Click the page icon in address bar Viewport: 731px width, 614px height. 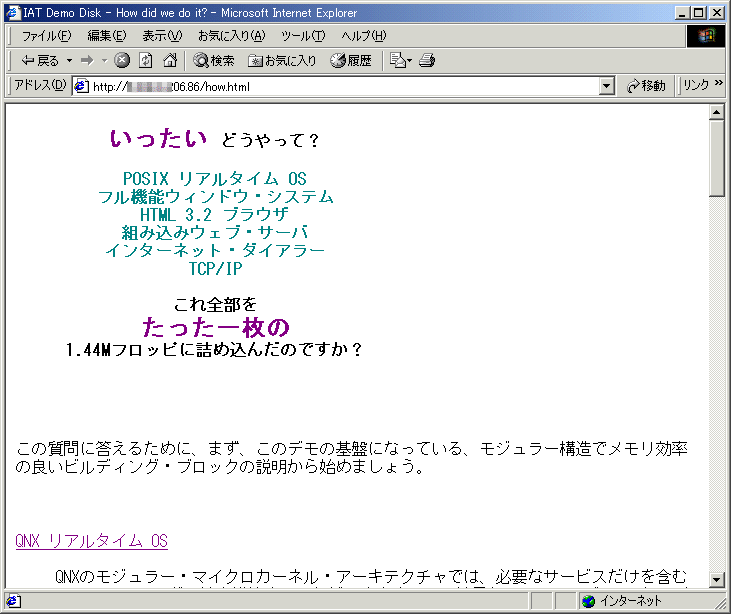point(82,86)
